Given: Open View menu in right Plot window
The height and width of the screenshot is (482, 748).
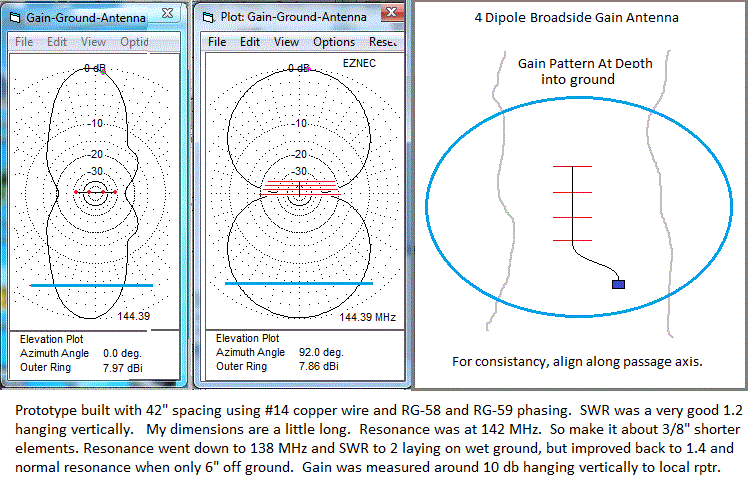Looking at the screenshot, I should 286,42.
